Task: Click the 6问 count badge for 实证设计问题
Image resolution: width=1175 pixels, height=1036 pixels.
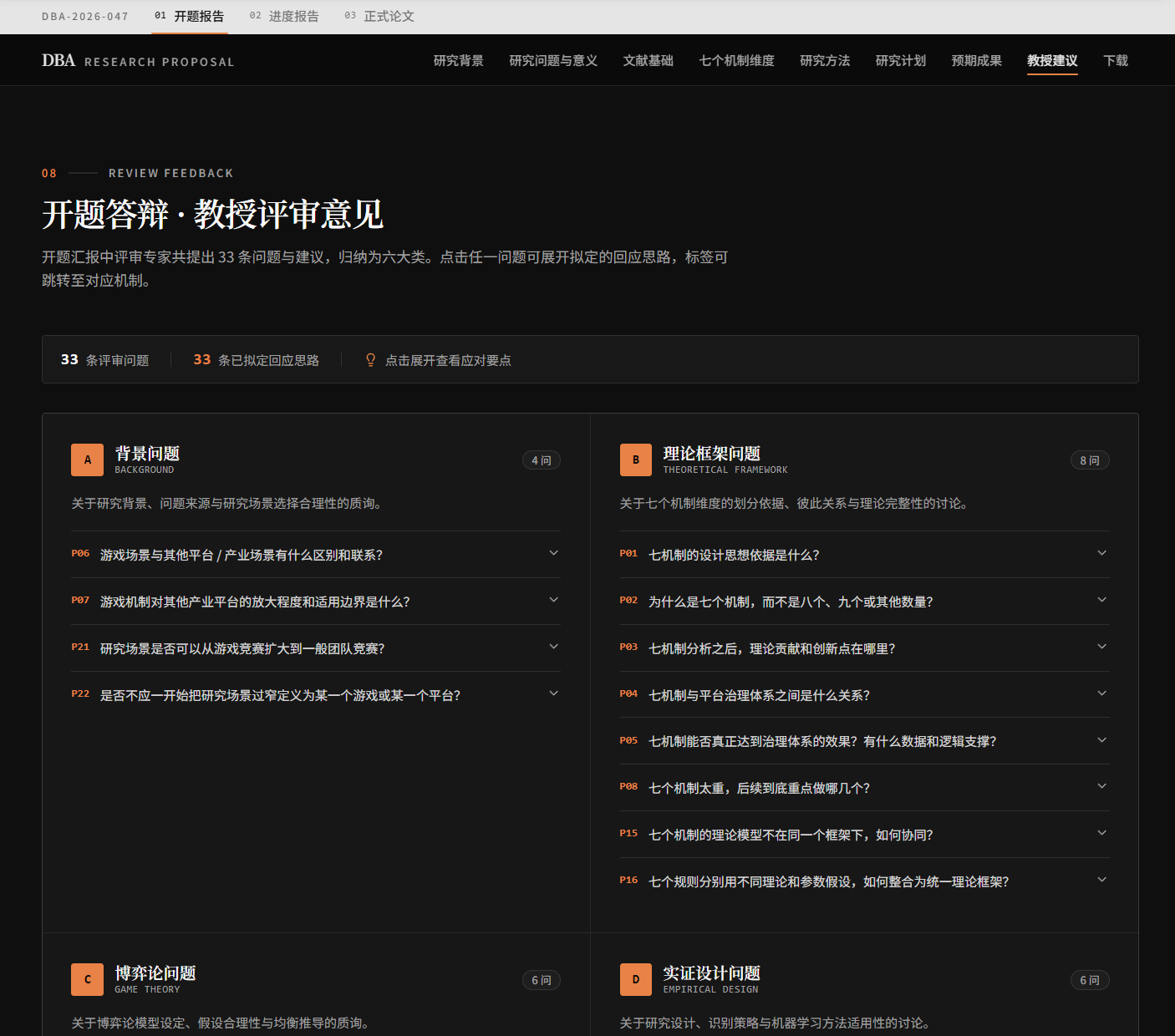Action: (1090, 980)
